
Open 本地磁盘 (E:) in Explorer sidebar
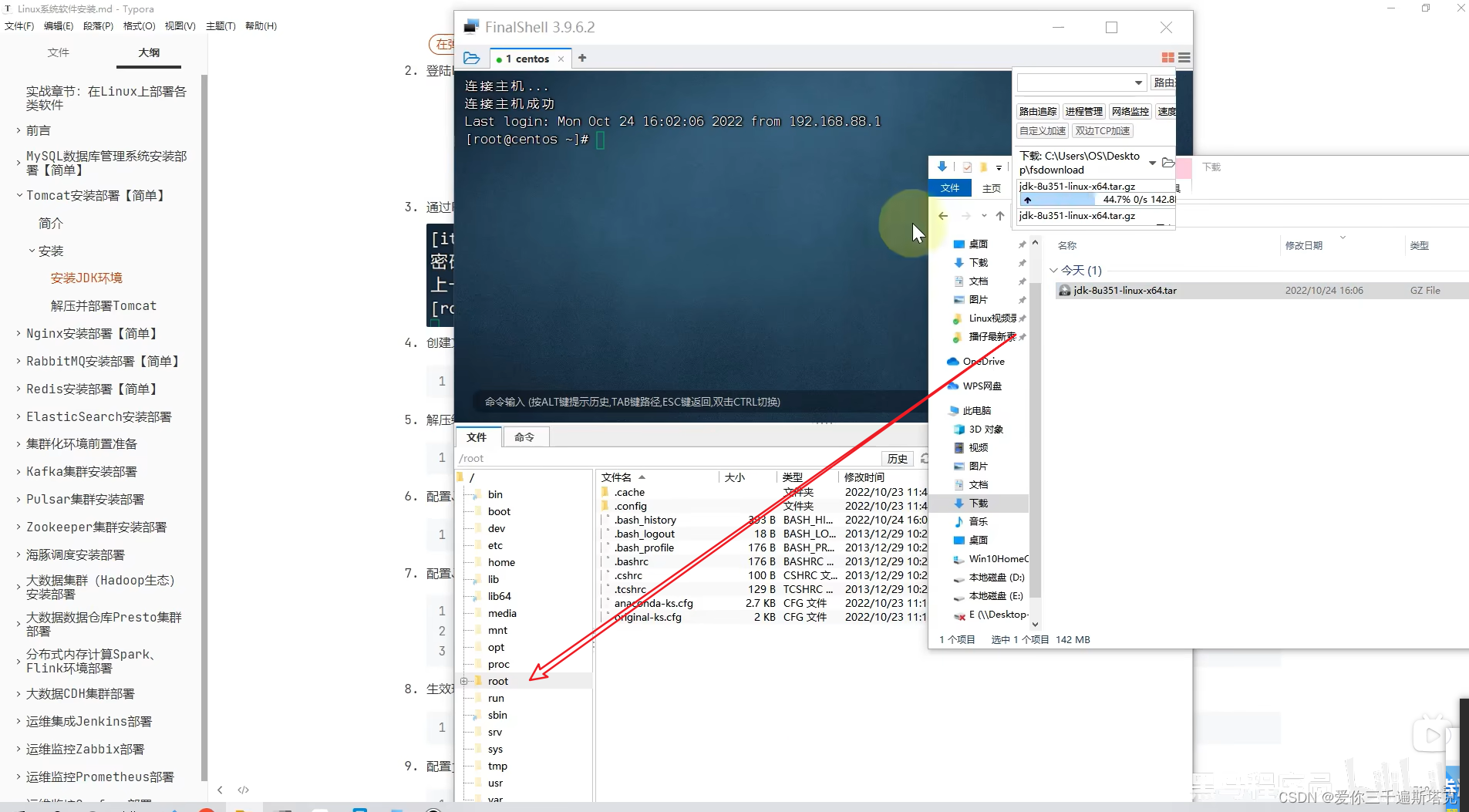click(989, 596)
